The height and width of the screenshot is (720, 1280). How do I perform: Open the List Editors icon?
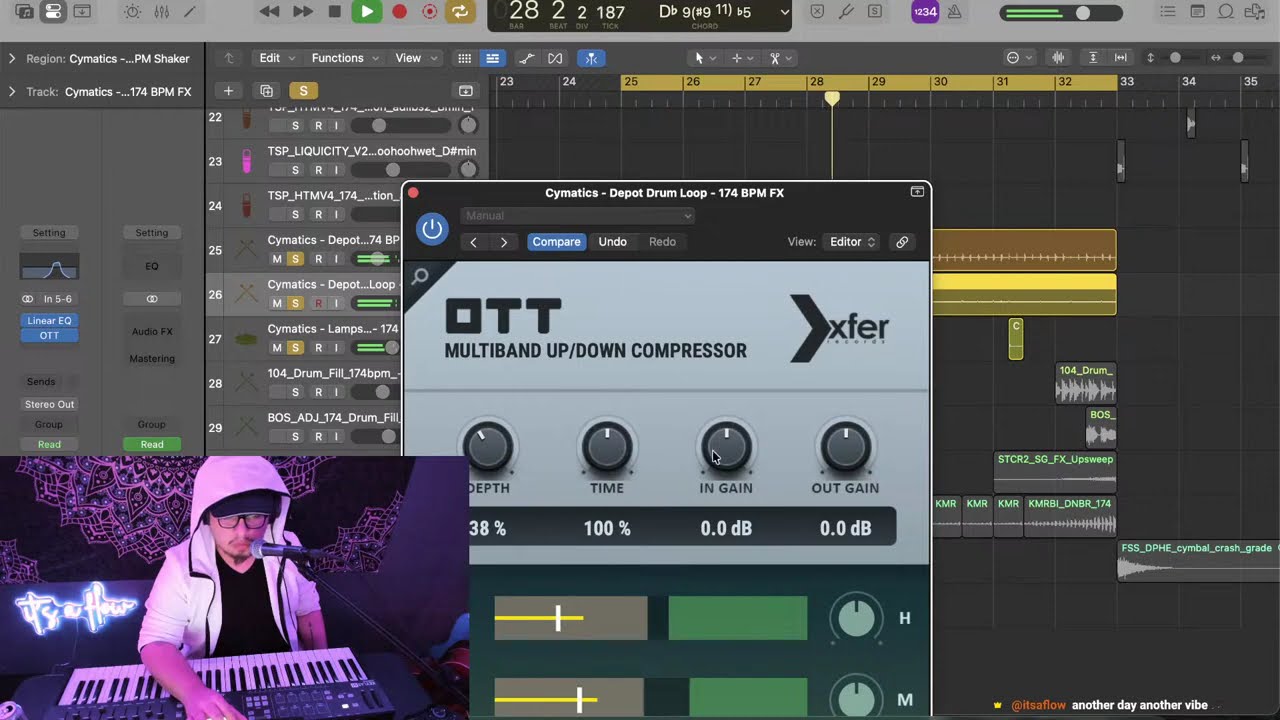[1169, 12]
